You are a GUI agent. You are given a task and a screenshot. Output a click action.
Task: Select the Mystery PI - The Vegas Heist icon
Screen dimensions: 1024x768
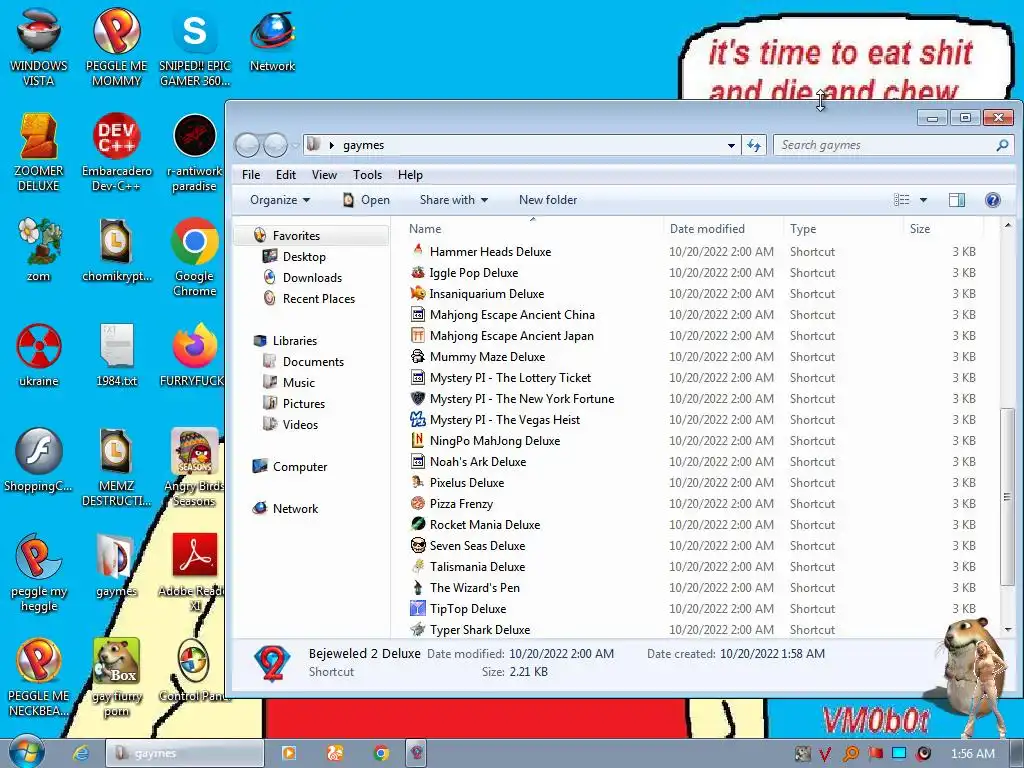click(418, 419)
